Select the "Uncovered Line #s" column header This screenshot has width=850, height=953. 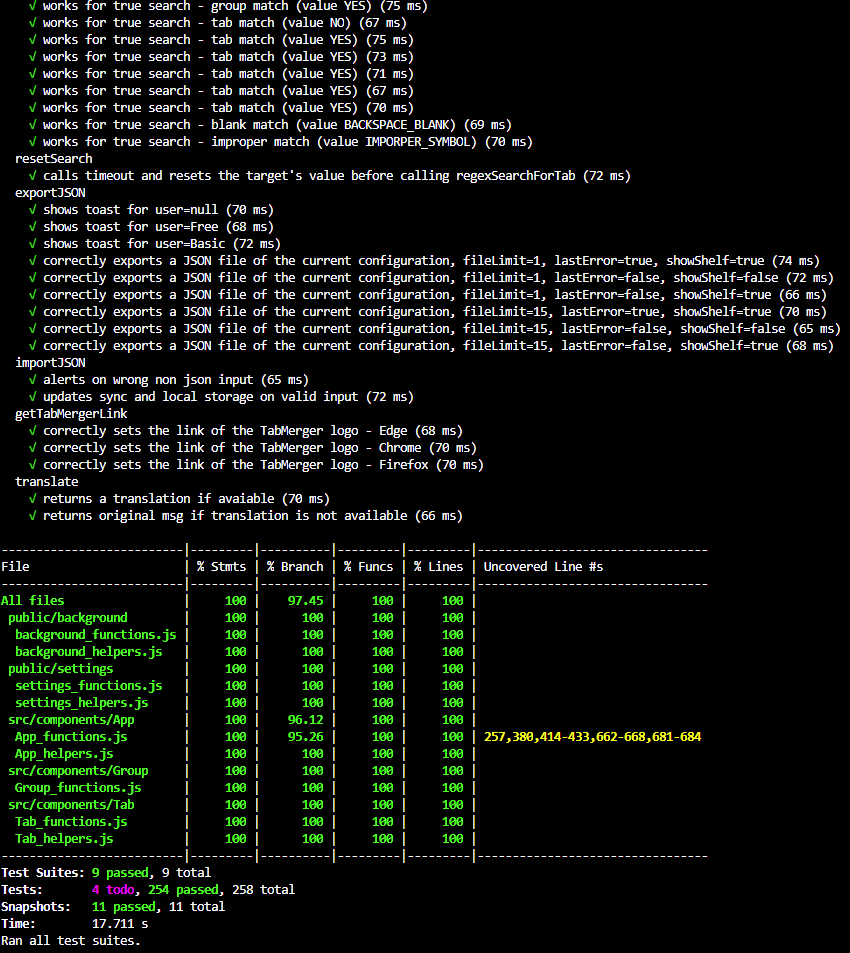(543, 567)
